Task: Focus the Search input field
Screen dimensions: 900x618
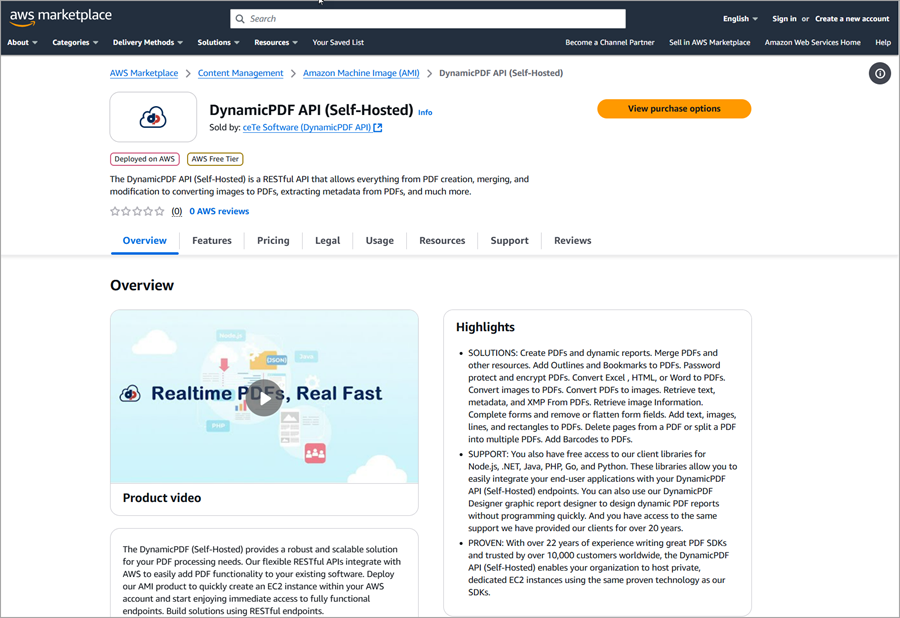Action: tap(428, 19)
